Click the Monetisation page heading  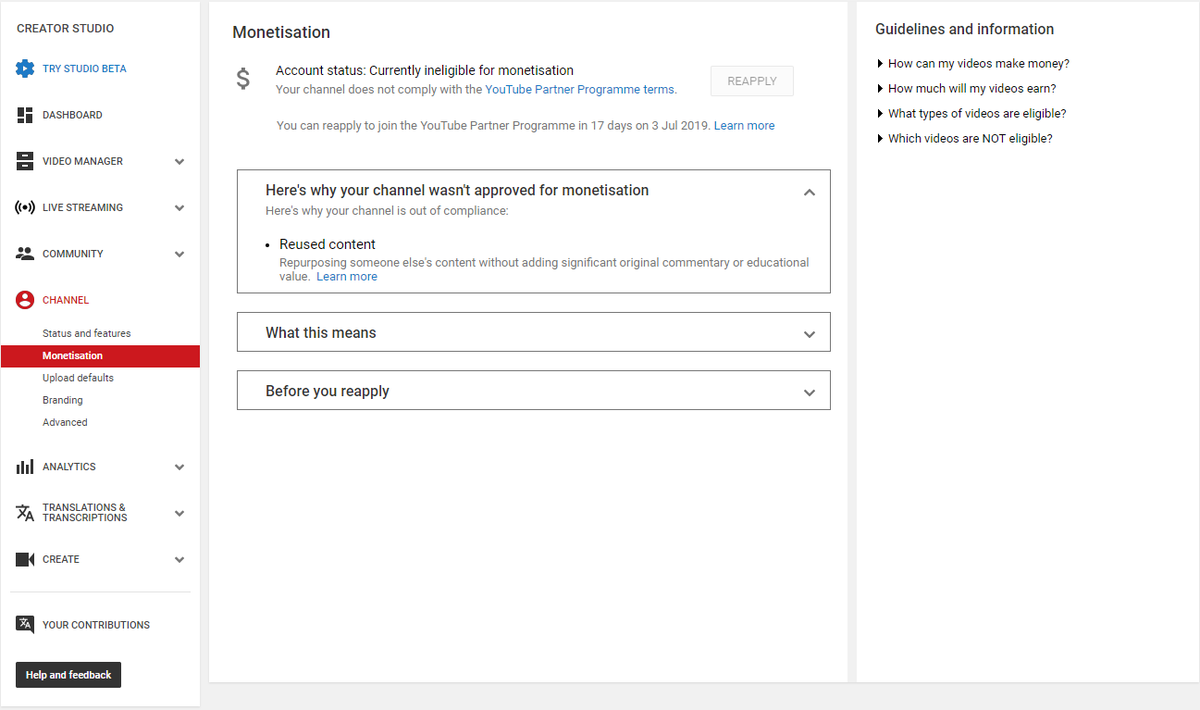281,32
